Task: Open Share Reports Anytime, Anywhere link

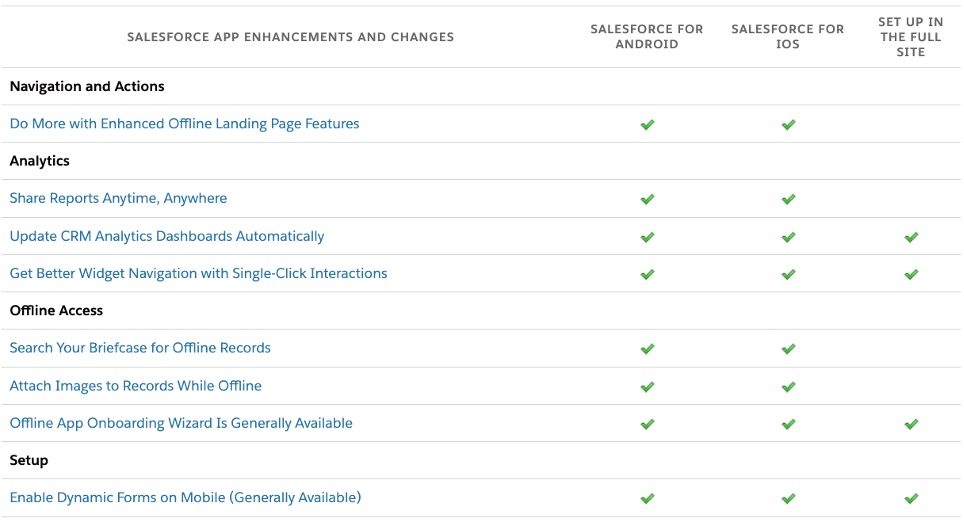Action: pos(118,198)
